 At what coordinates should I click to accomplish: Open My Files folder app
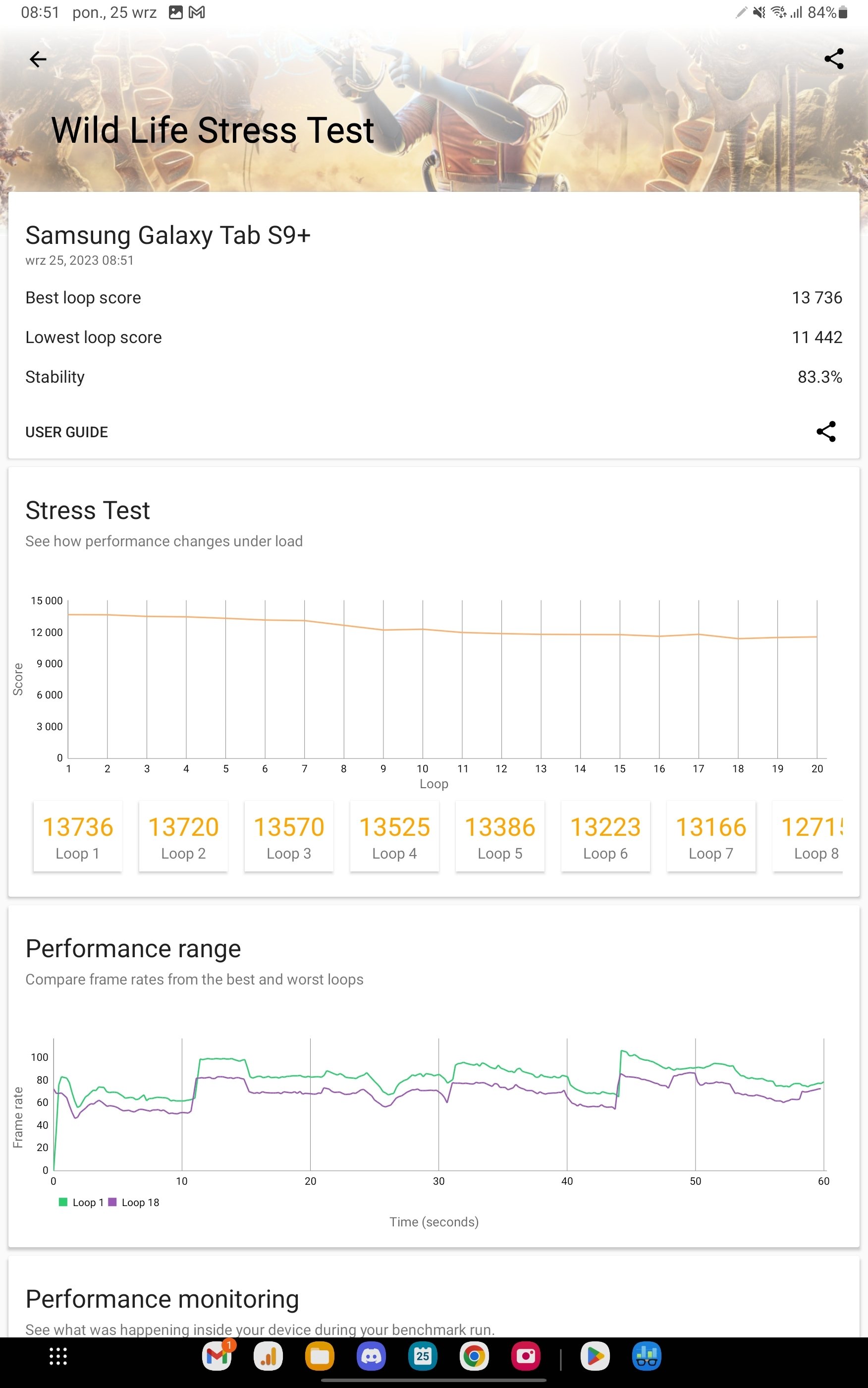click(320, 1356)
